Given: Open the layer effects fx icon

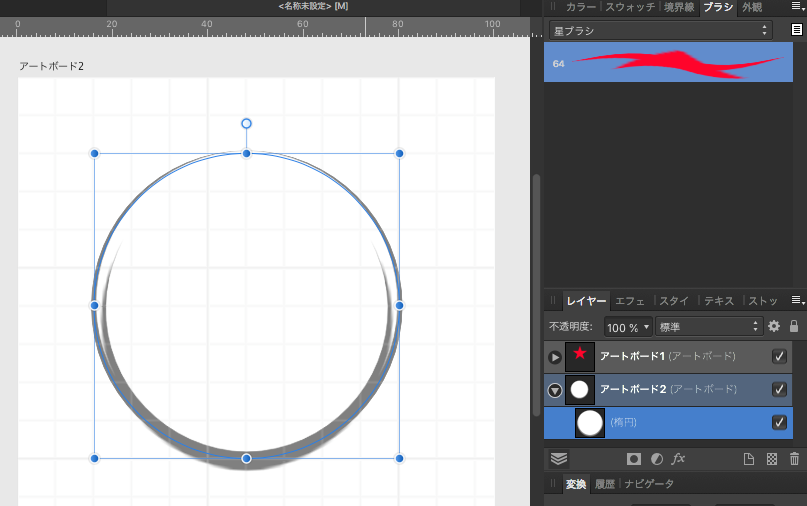Looking at the screenshot, I should coord(678,459).
